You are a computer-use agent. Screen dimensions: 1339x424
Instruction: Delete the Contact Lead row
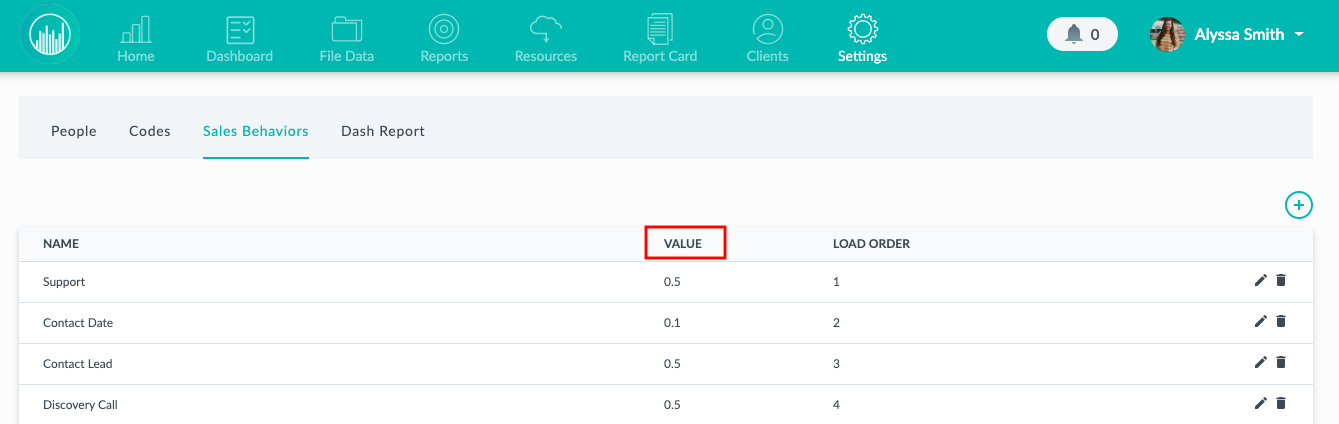tap(1281, 363)
